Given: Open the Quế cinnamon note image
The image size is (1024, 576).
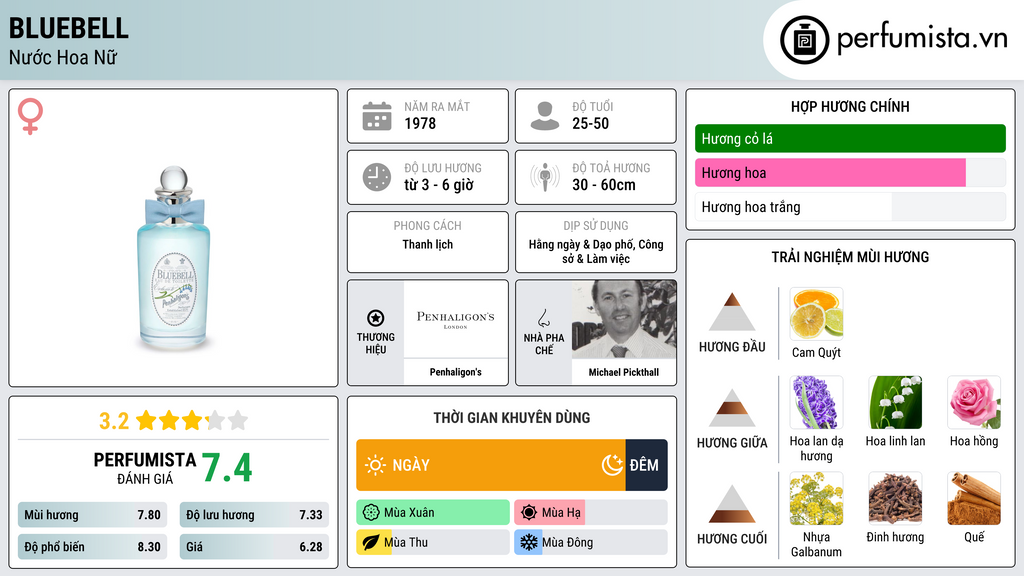Looking at the screenshot, I should [x=974, y=499].
